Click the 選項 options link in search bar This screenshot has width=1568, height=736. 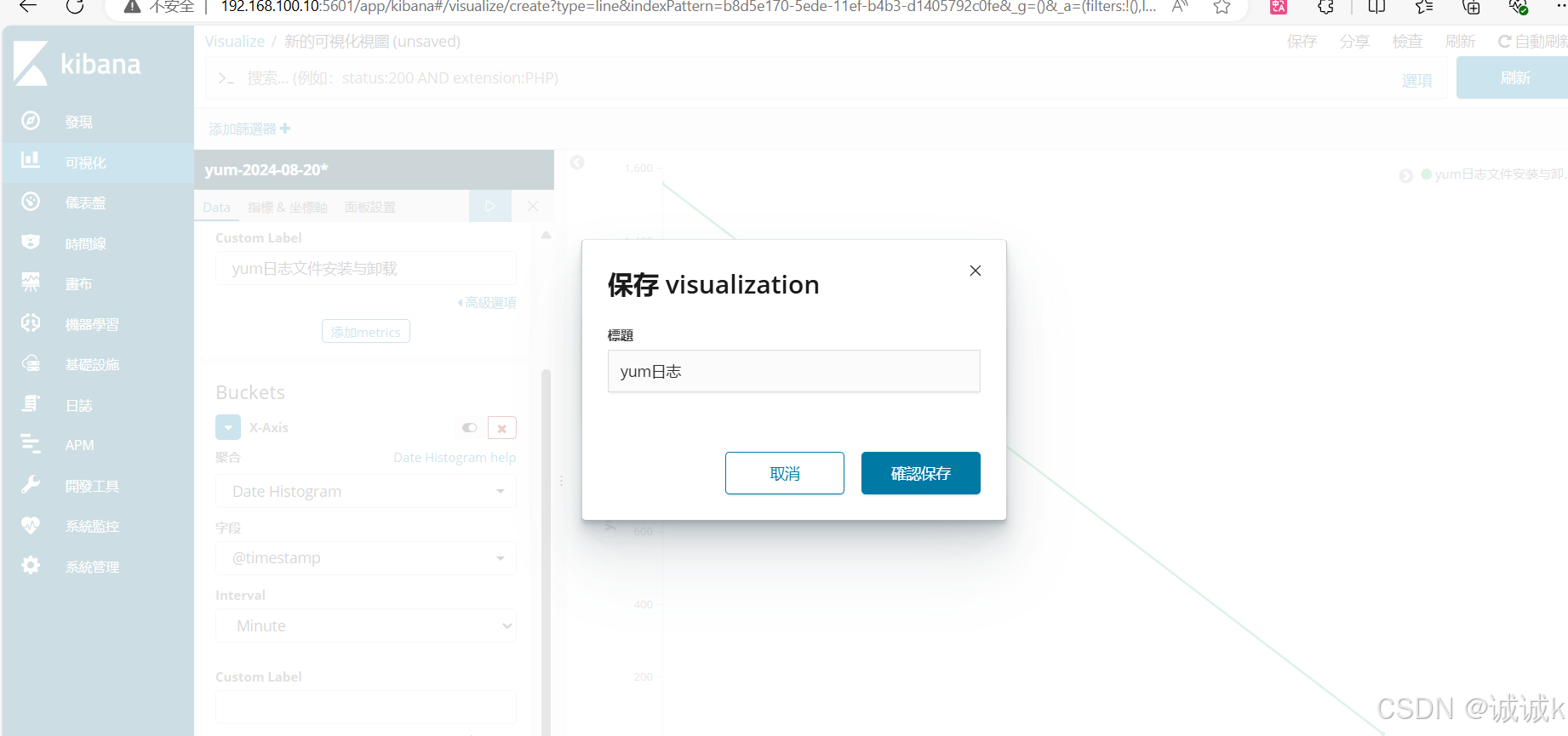pos(1417,81)
